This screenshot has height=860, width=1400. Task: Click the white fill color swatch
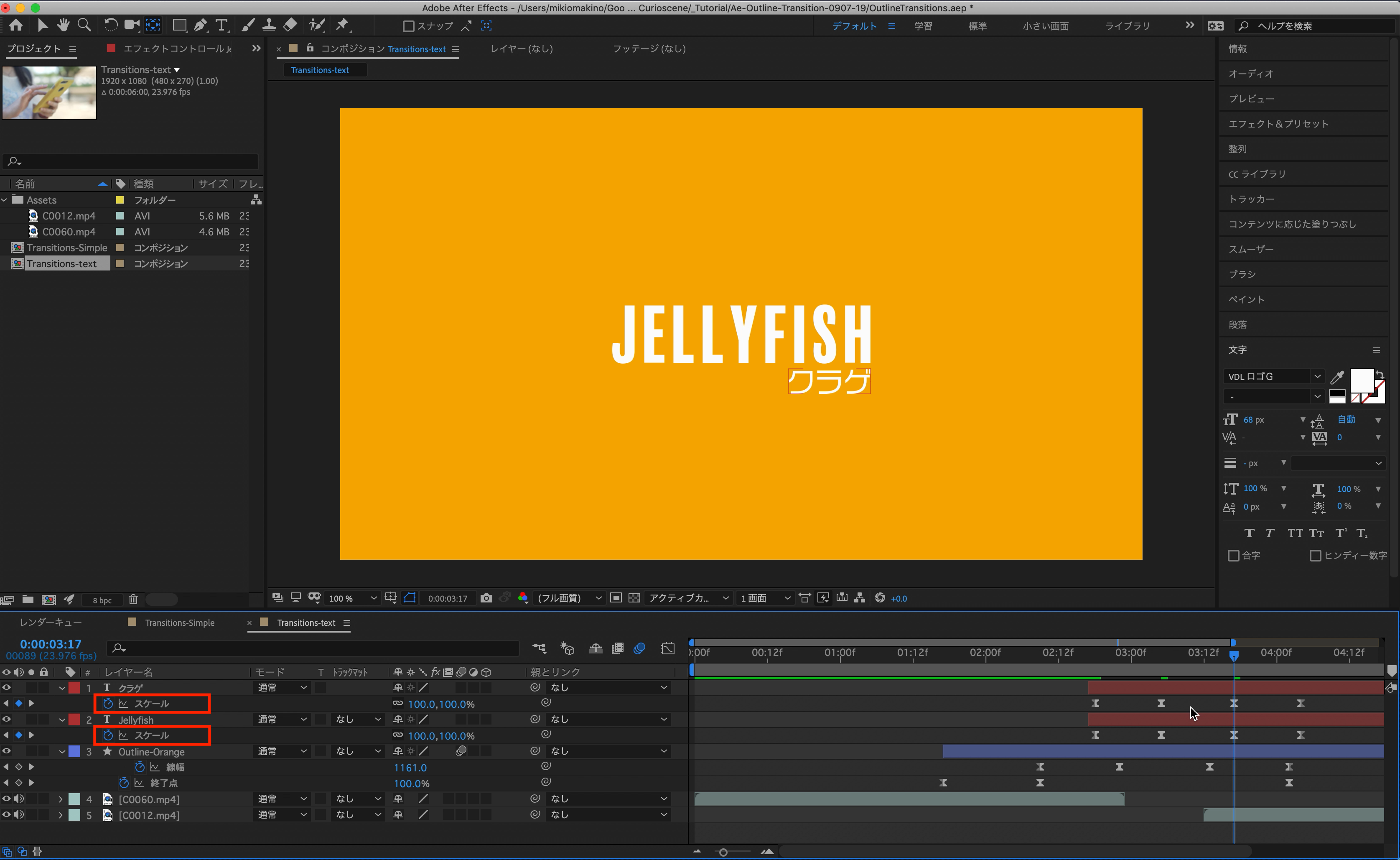click(x=1362, y=380)
